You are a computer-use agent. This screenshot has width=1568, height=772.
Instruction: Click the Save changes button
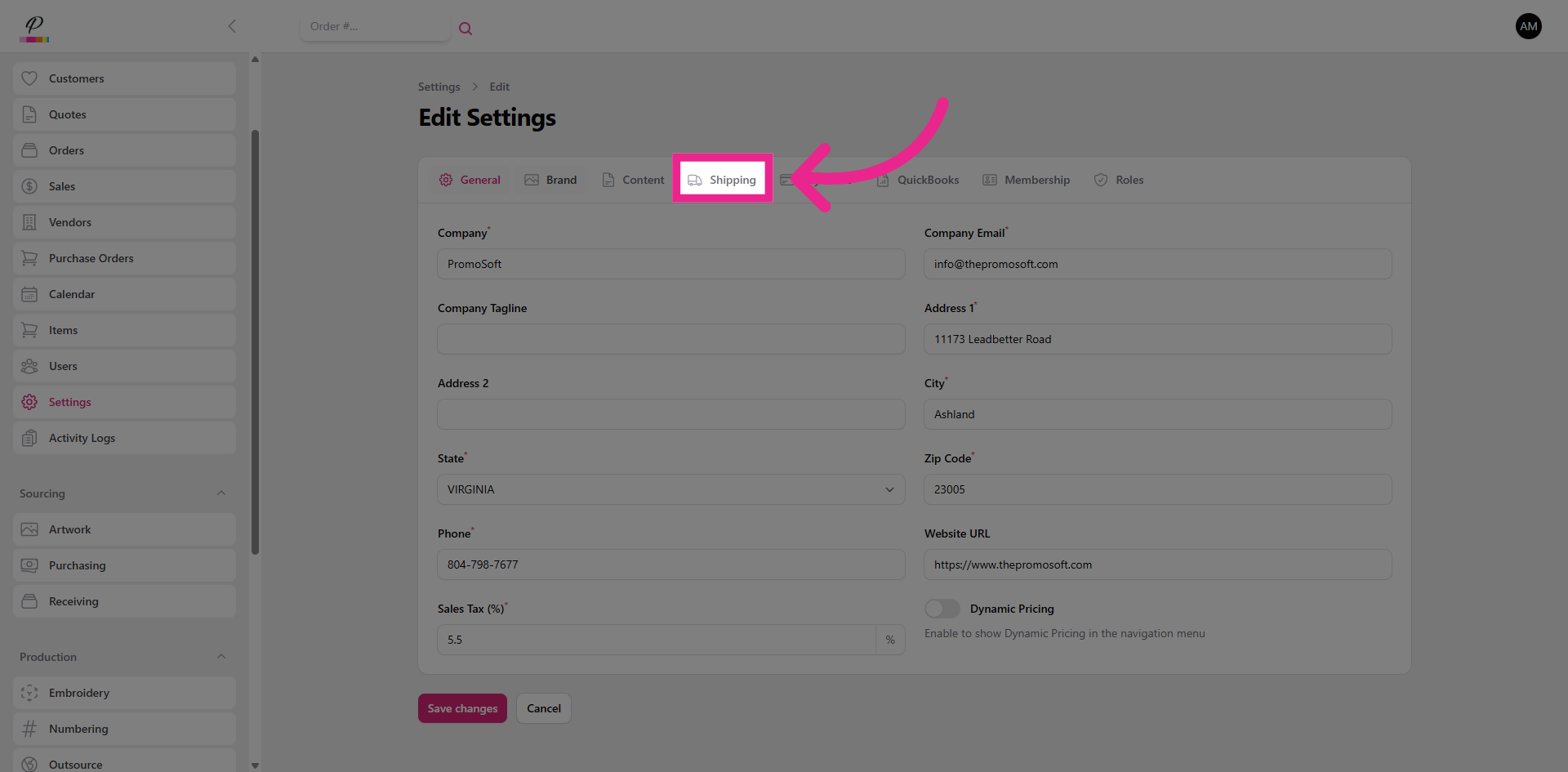[x=462, y=708]
